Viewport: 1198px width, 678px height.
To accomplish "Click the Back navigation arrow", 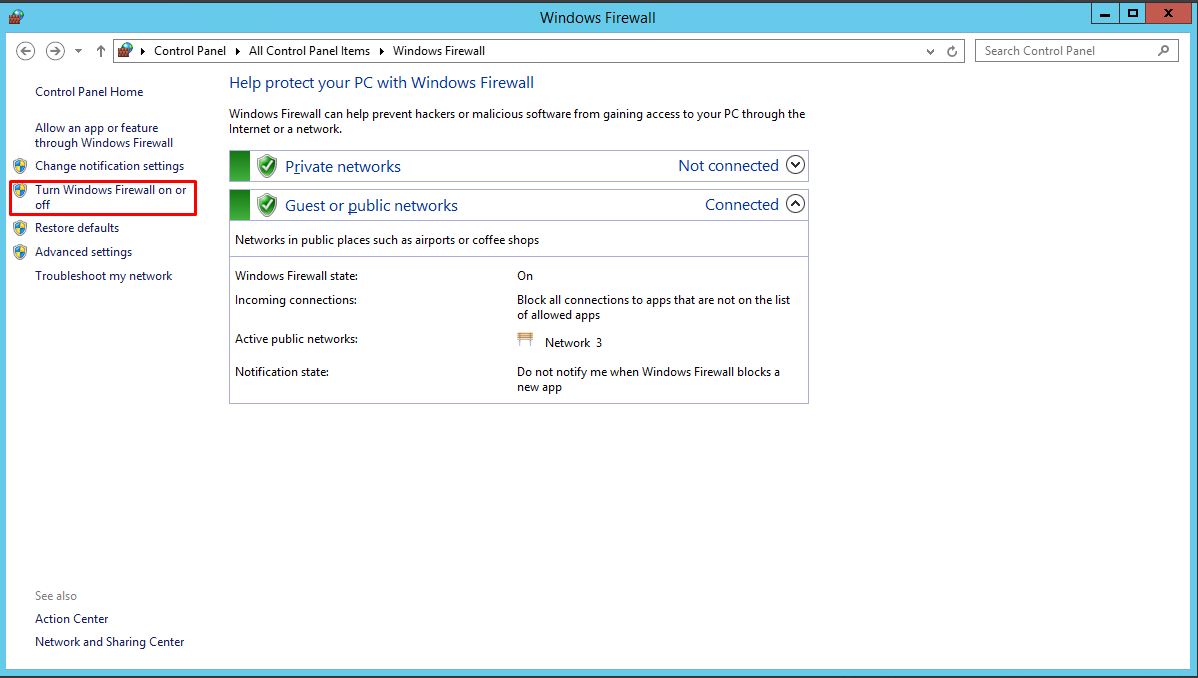I will point(25,51).
